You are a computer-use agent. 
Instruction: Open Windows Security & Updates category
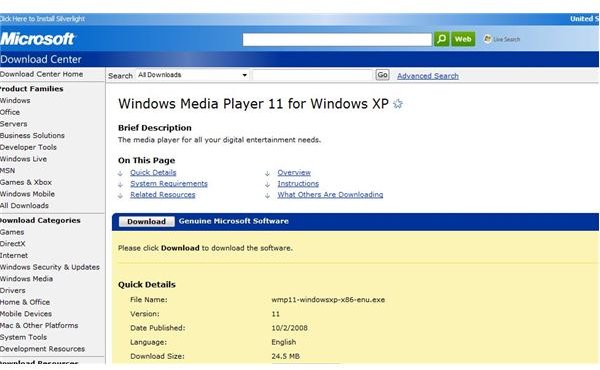click(x=50, y=267)
